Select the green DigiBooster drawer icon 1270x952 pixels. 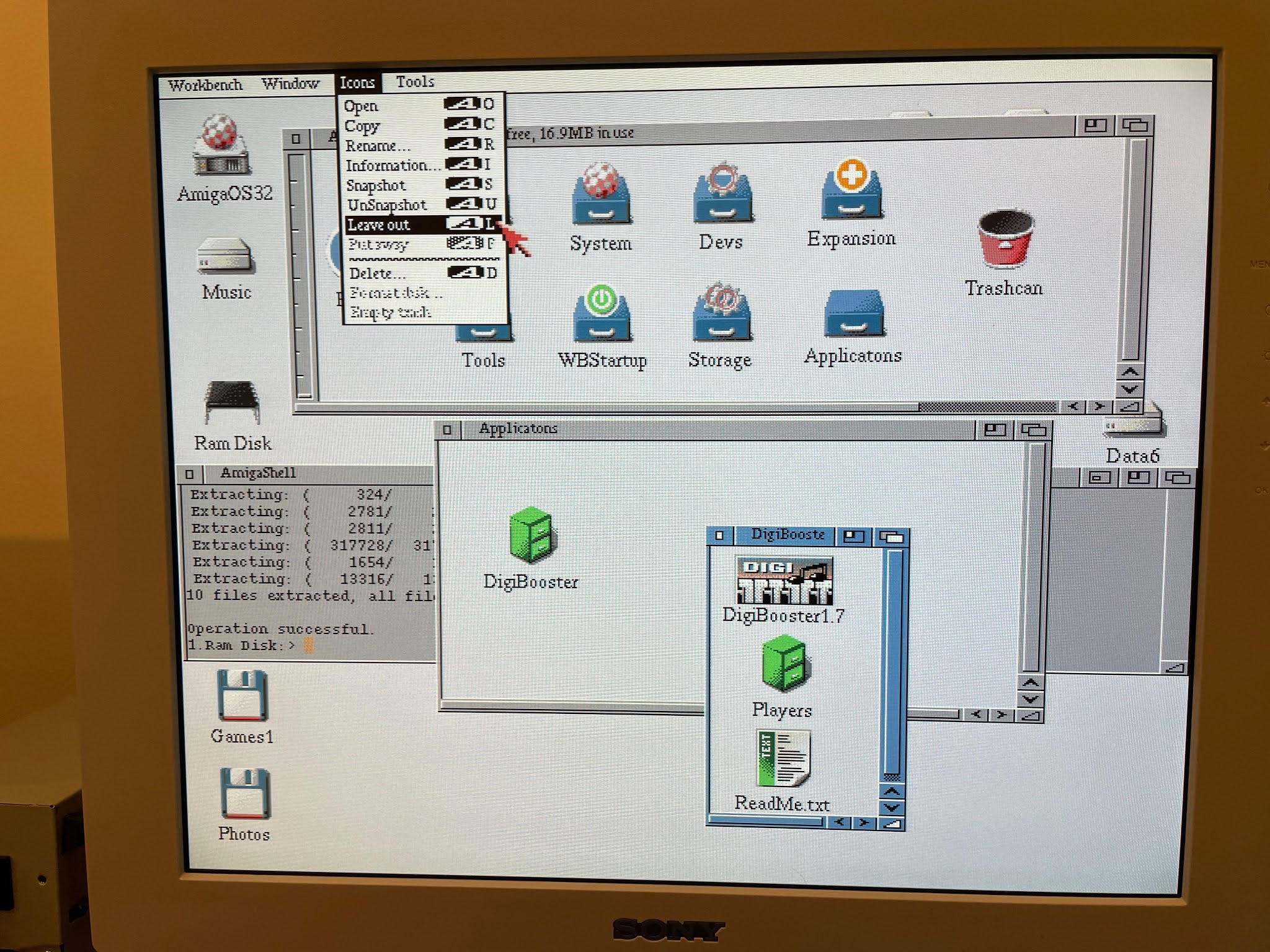click(532, 534)
